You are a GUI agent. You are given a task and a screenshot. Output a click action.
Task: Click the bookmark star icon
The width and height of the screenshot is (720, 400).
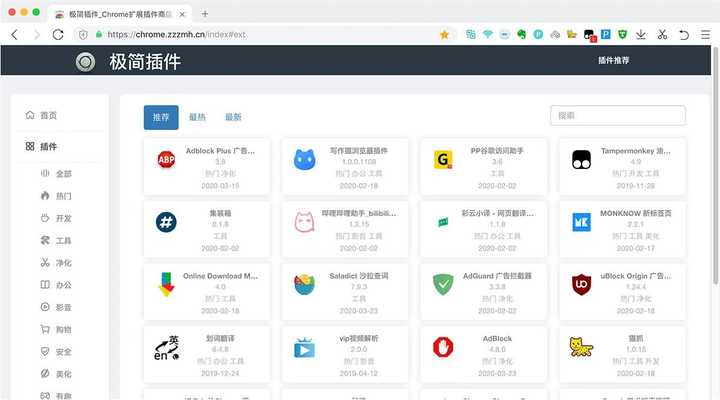[x=444, y=34]
